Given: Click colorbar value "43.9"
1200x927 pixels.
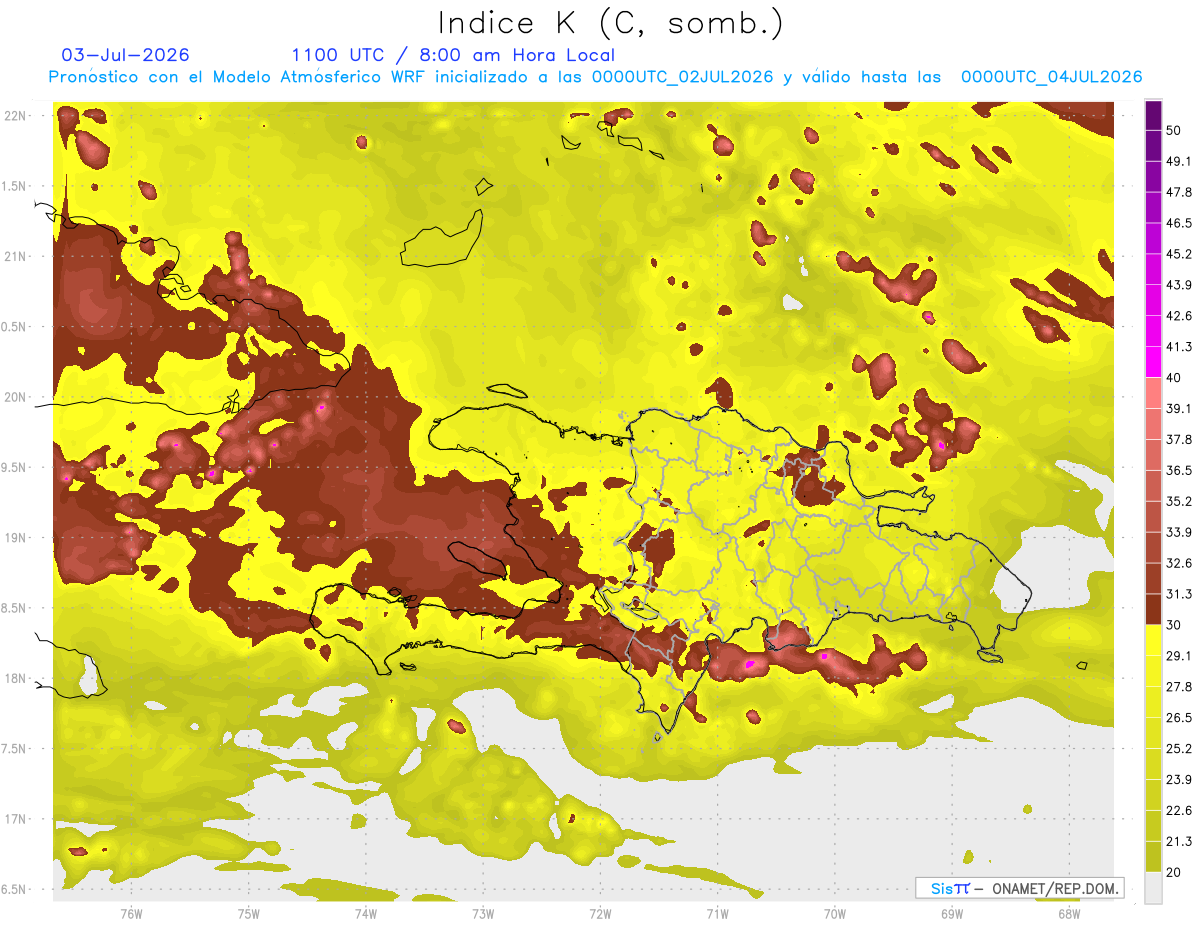Looking at the screenshot, I should (x=1179, y=285).
